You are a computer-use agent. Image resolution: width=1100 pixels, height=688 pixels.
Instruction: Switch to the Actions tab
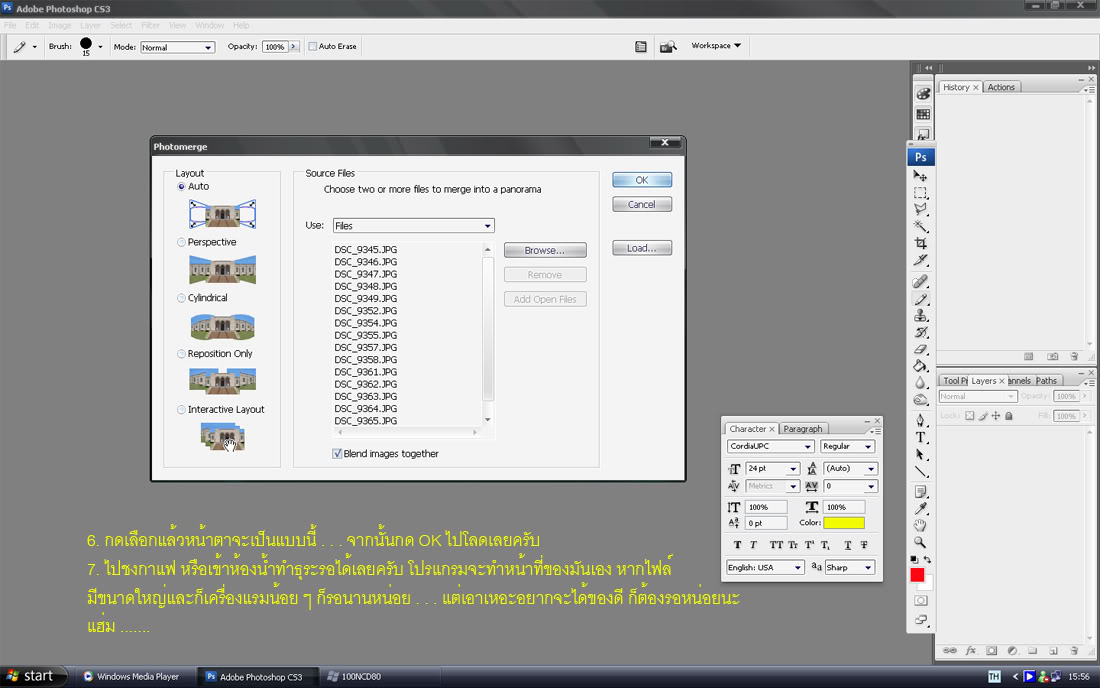1001,87
